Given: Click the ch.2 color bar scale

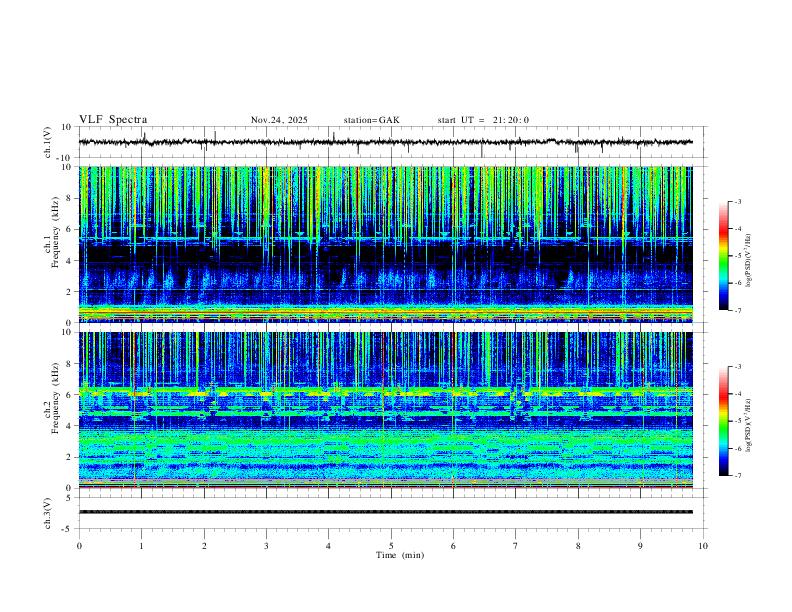Looking at the screenshot, I should click(723, 421).
